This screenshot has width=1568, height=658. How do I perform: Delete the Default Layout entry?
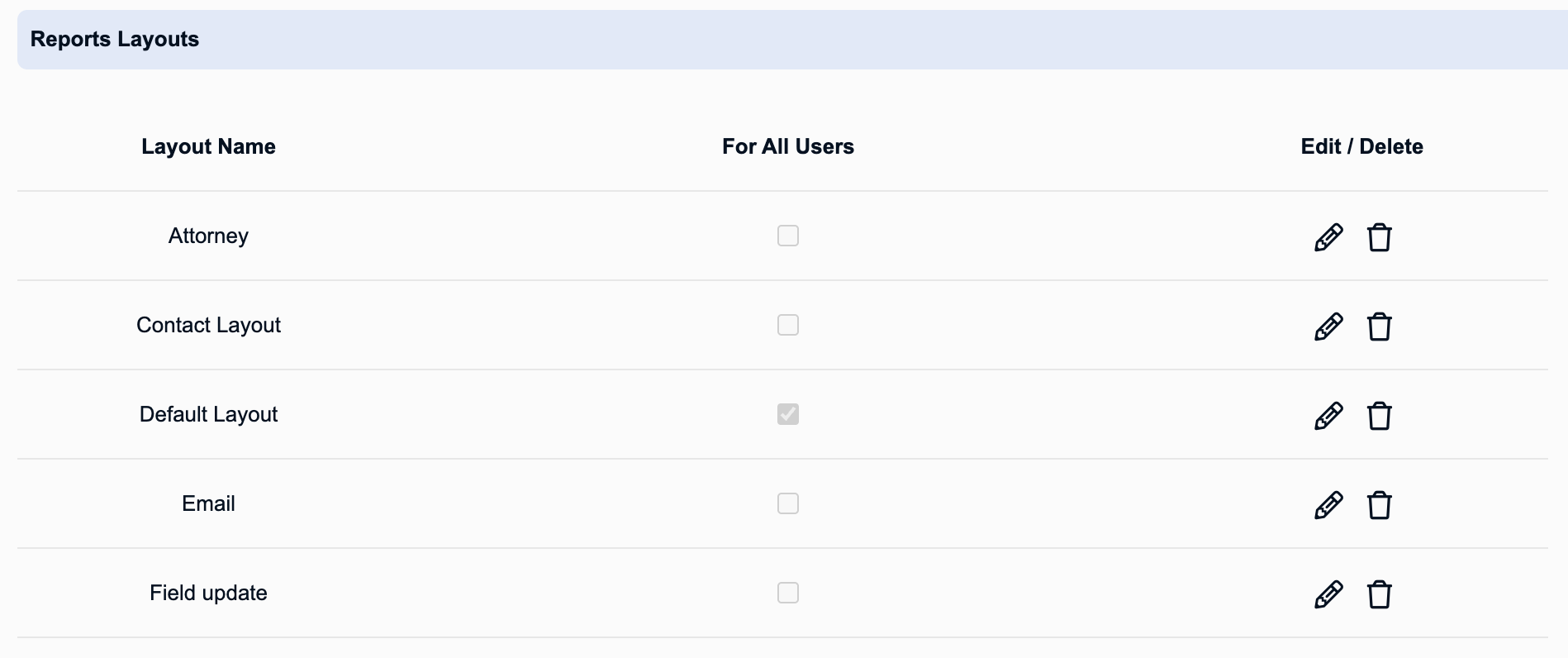coord(1379,416)
